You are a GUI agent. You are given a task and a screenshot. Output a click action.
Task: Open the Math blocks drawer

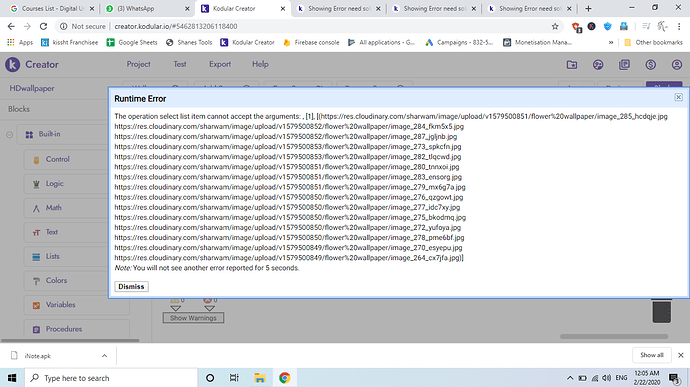pos(53,208)
